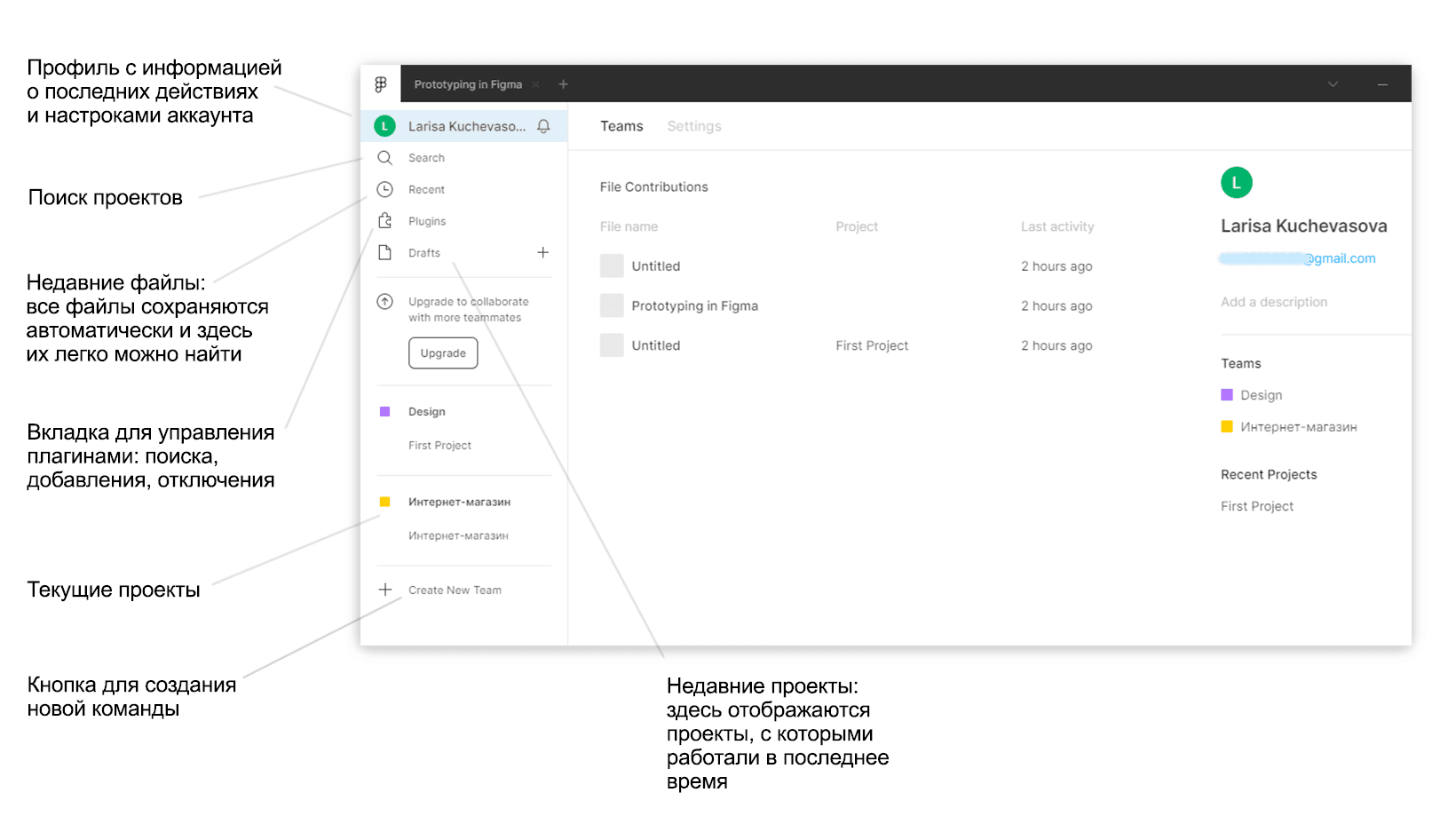Select the bold Интернет-магазин team in sidebar

459,503
